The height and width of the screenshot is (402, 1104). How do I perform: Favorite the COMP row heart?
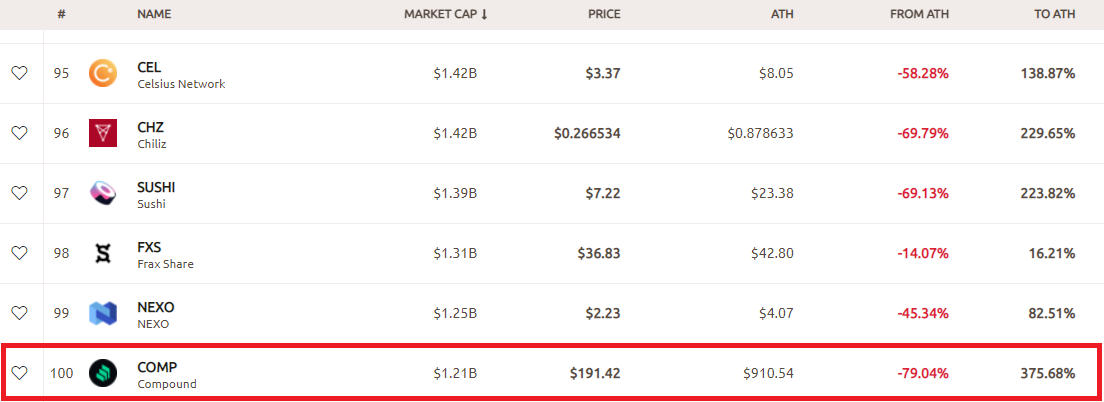(x=19, y=373)
